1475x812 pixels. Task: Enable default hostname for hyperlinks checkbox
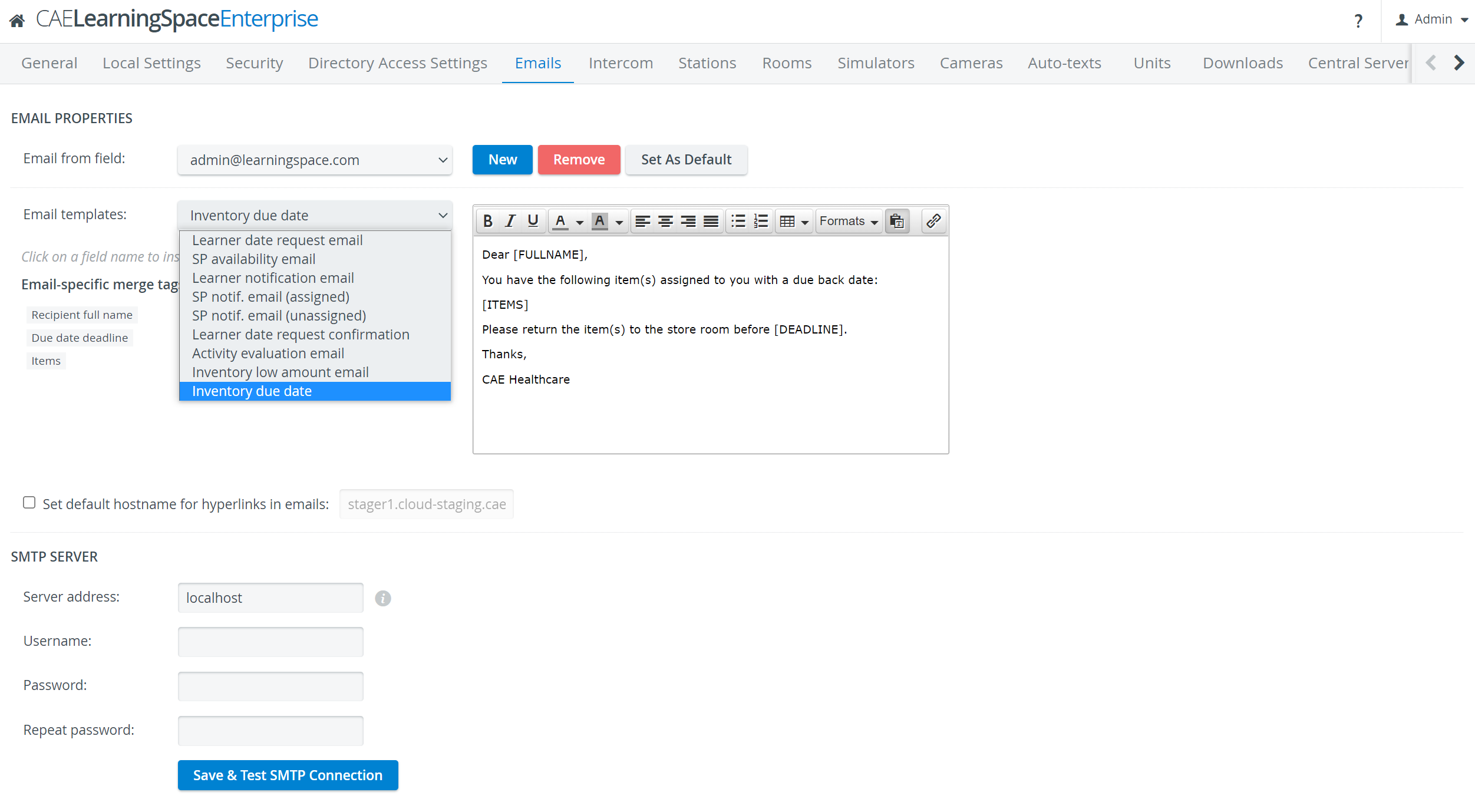click(x=29, y=503)
